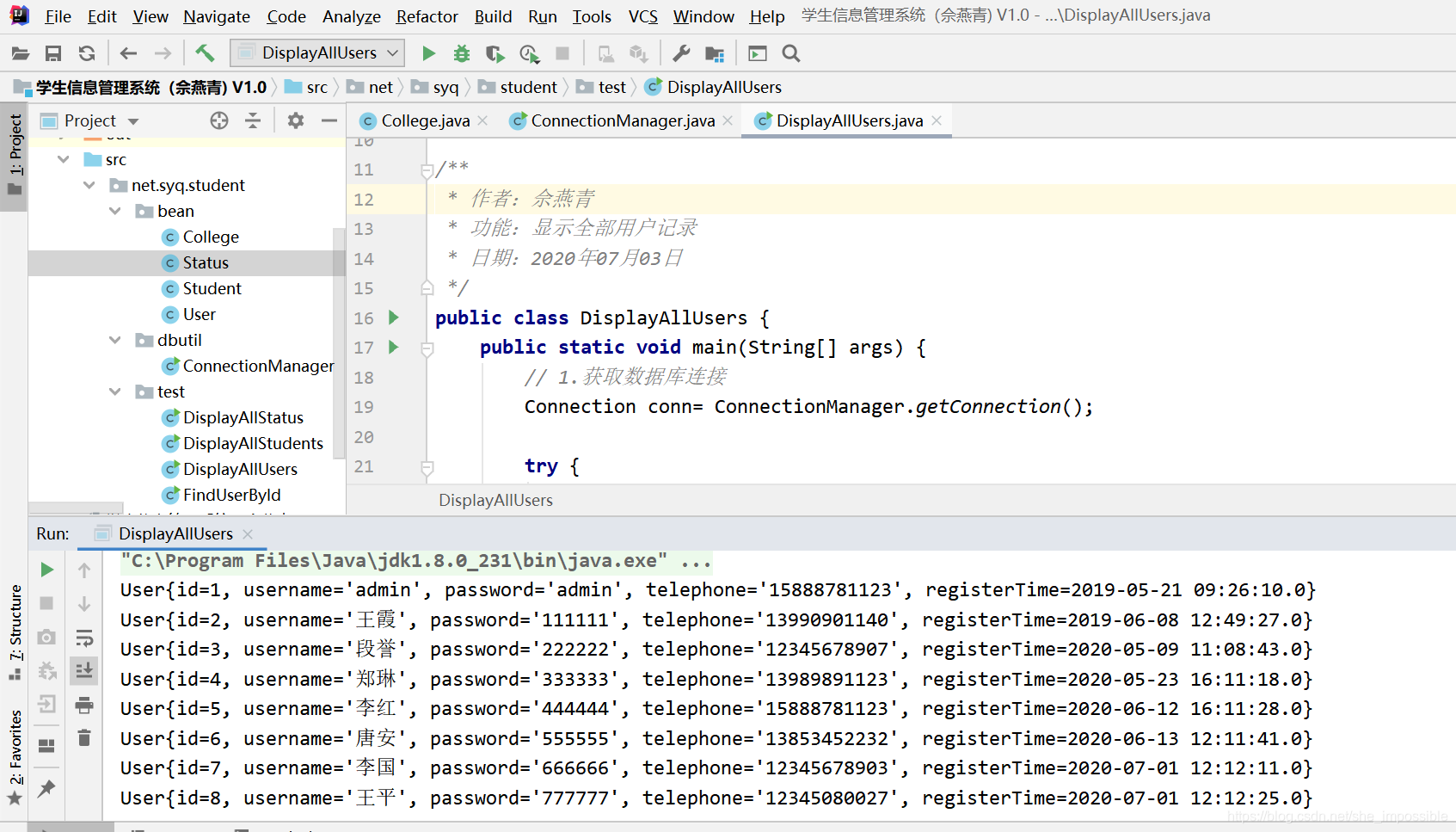Collapse the net.syq.student package

[89, 185]
